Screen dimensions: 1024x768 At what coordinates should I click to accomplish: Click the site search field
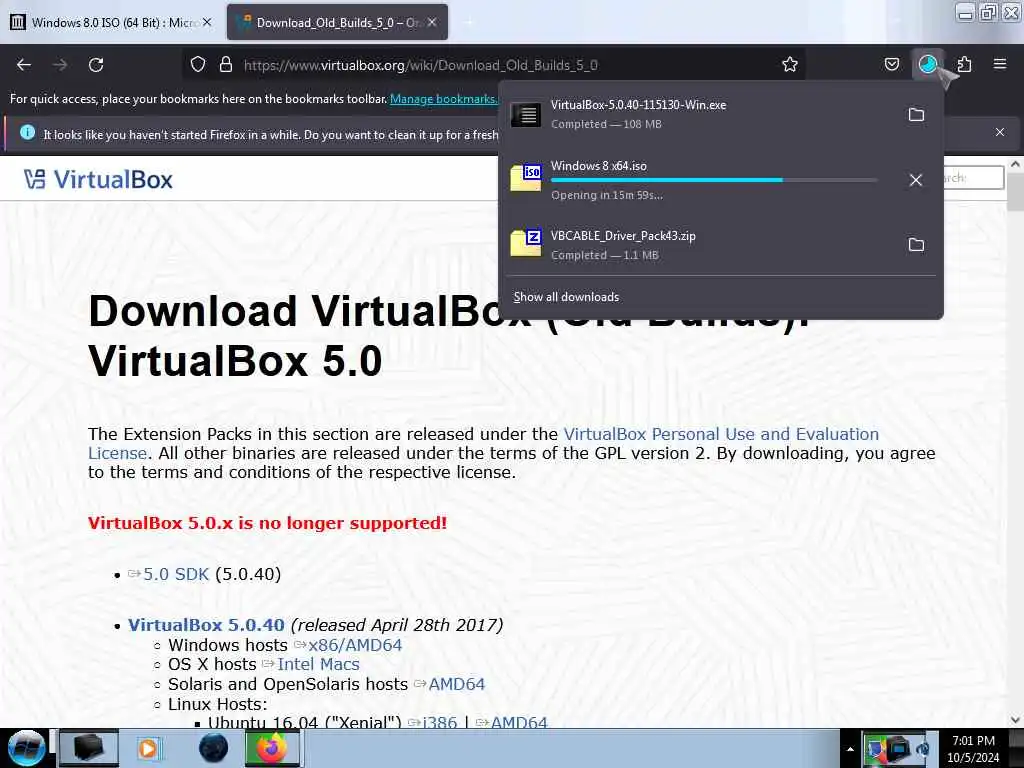tap(973, 178)
